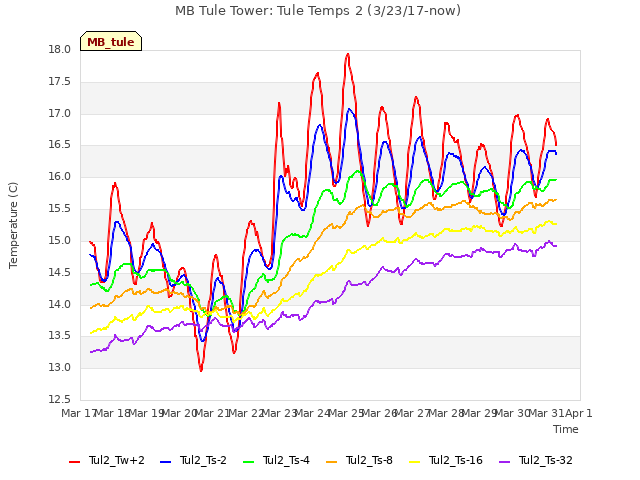Click the 13.0 y-axis tick label

coord(60,367)
